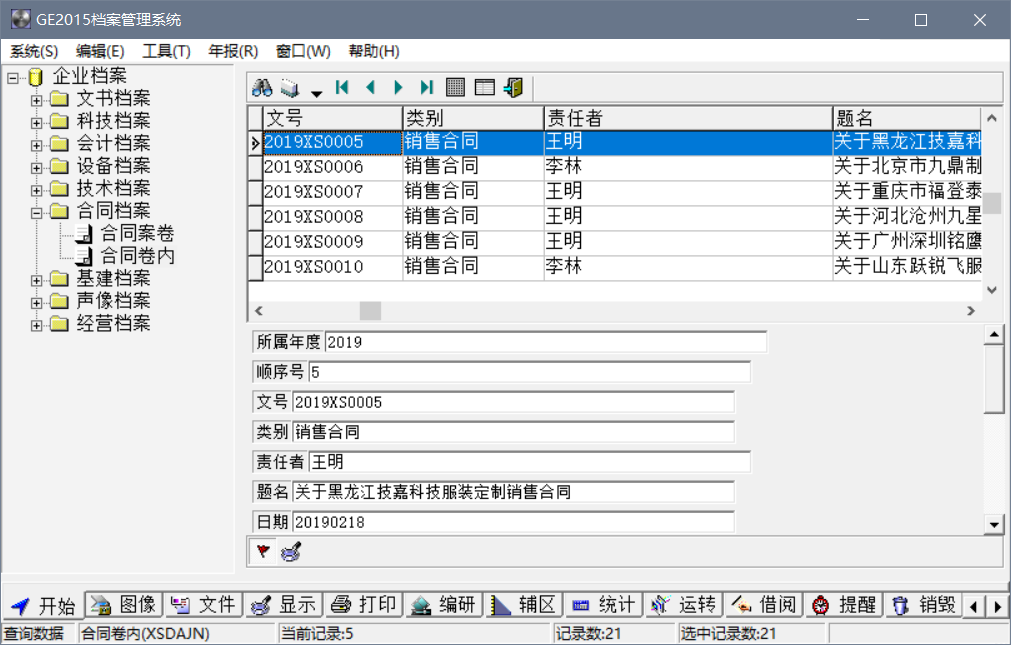
Task: Open 编辑(E) menu
Action: 100,51
